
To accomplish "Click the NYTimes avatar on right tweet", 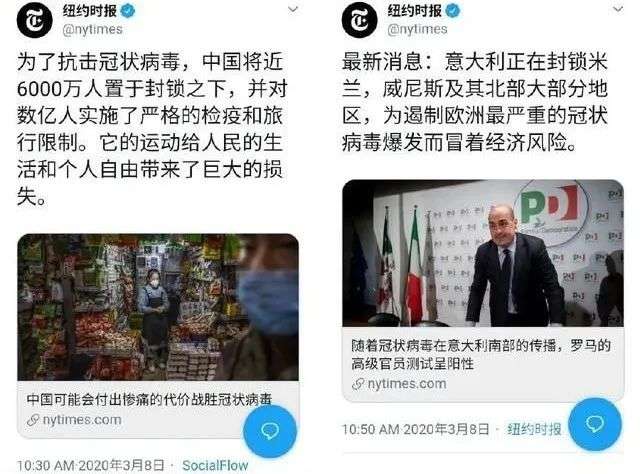I will click(360, 20).
